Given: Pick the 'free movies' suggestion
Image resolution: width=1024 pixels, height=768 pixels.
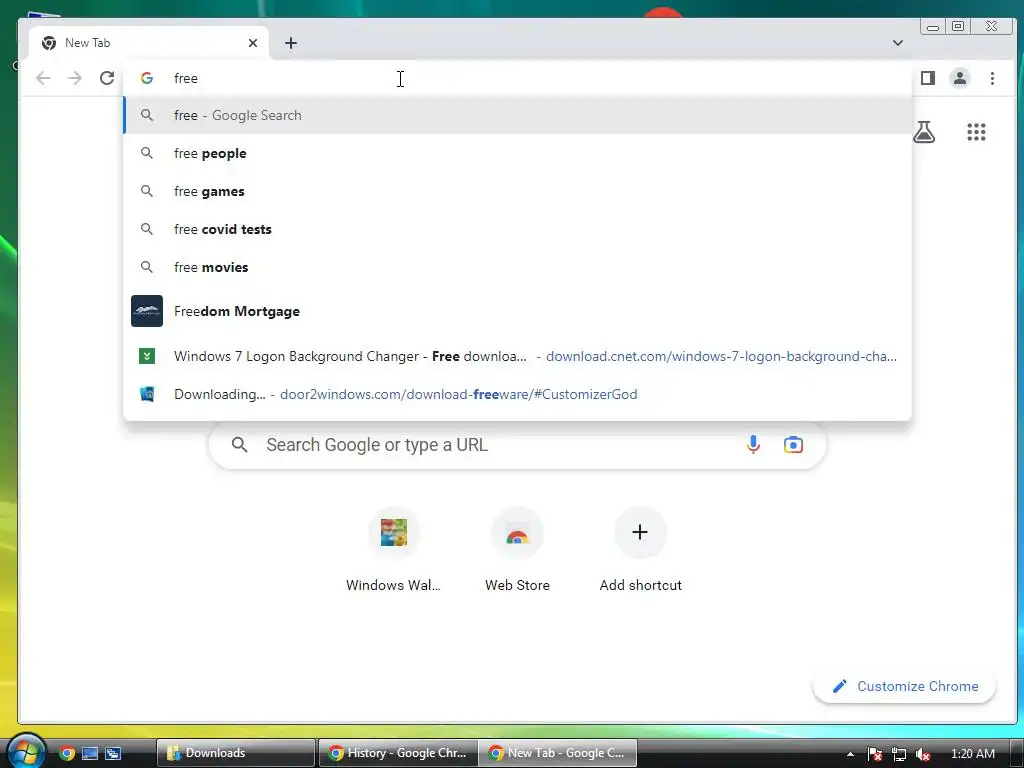Looking at the screenshot, I should (517, 267).
